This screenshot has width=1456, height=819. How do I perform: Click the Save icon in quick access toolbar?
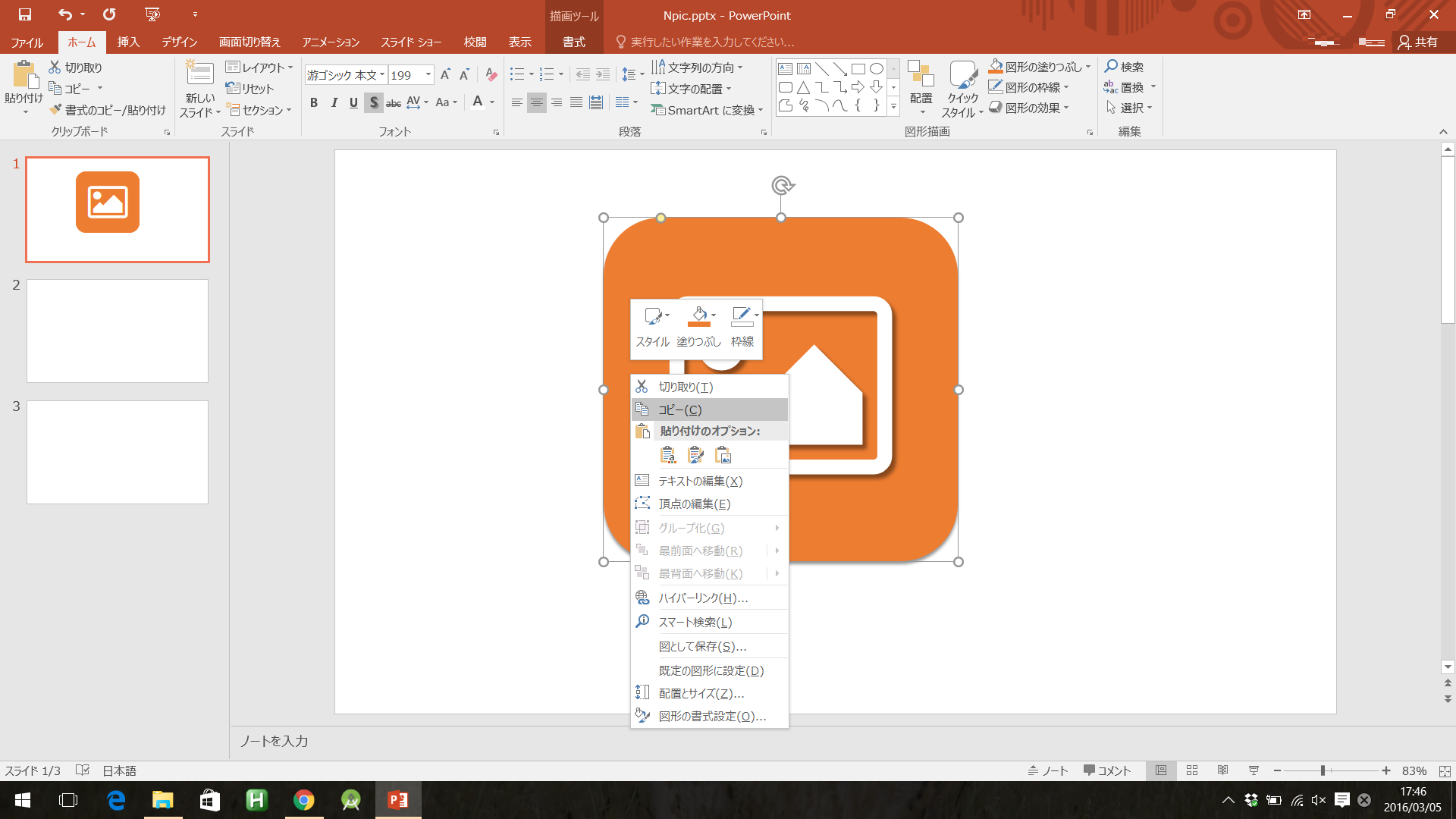coord(25,14)
